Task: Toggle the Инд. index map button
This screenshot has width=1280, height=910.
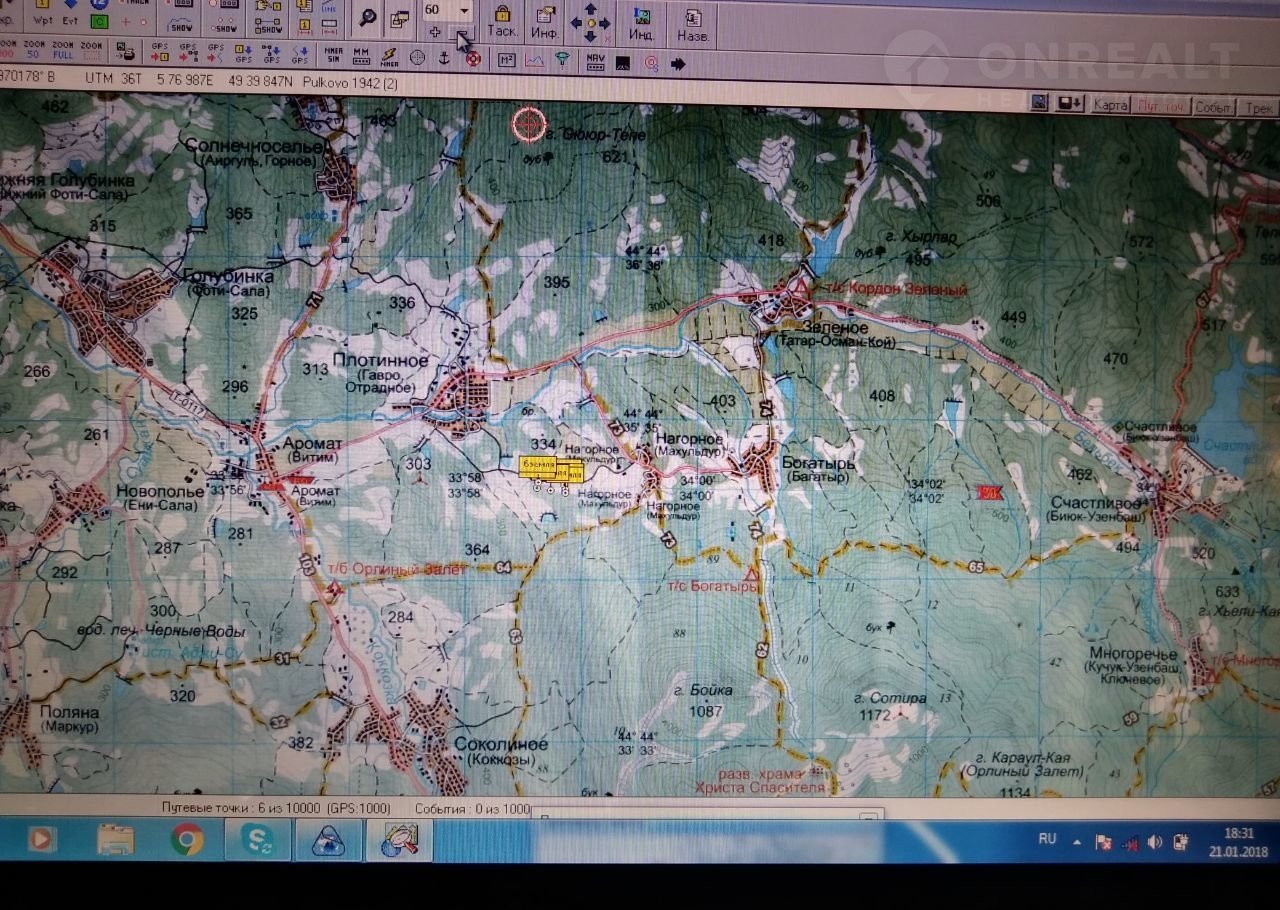Action: pos(641,22)
